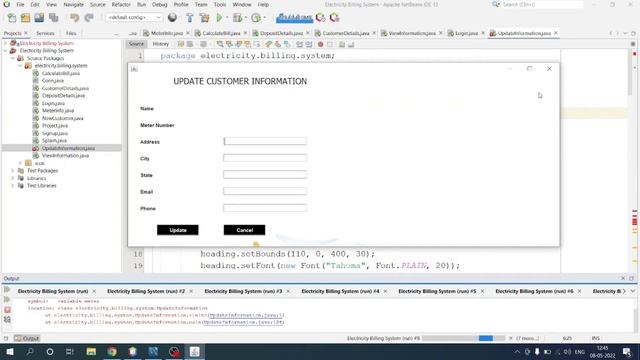Screen dimensions: 640x360
Task: Select Conn.java in the Projects tree
Action: coord(53,80)
